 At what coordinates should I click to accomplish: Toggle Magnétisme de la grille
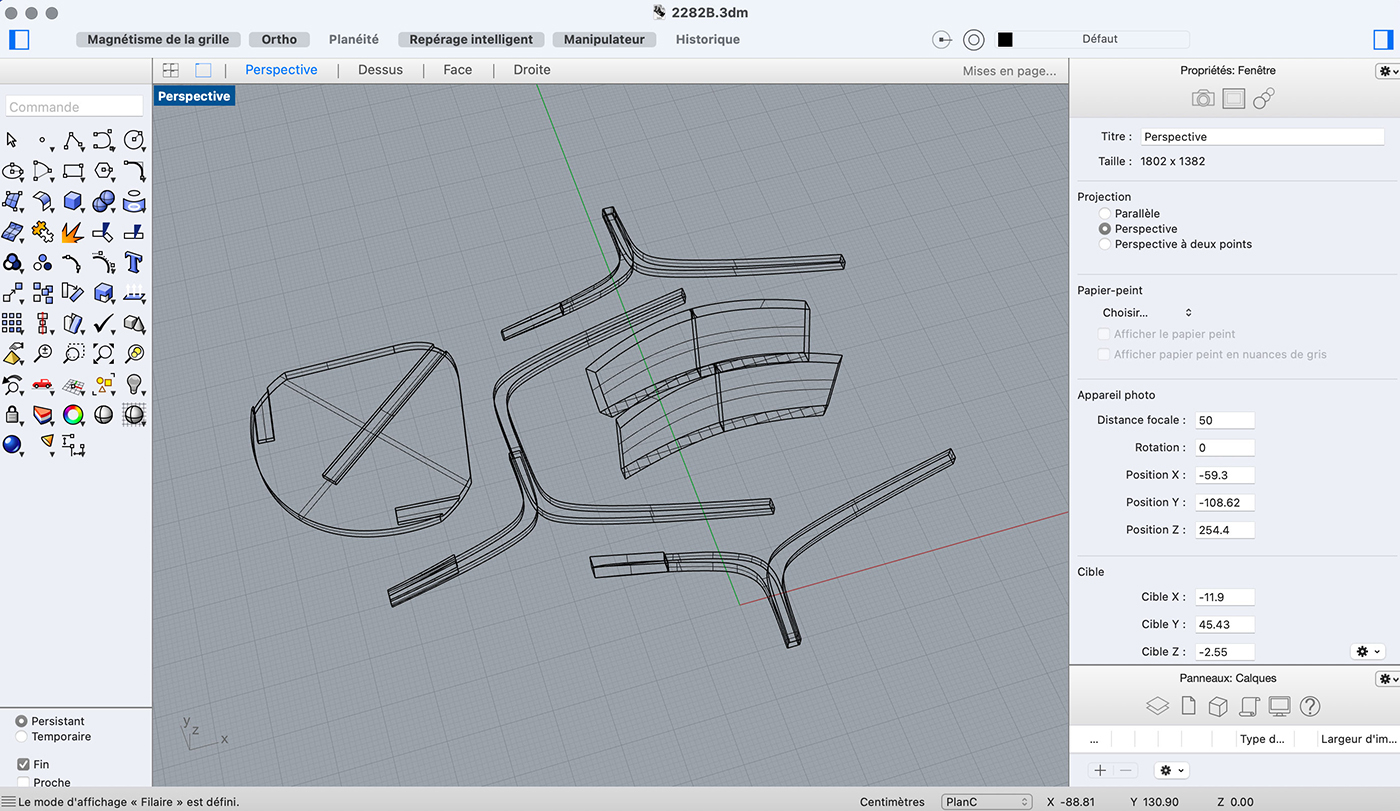(x=158, y=39)
